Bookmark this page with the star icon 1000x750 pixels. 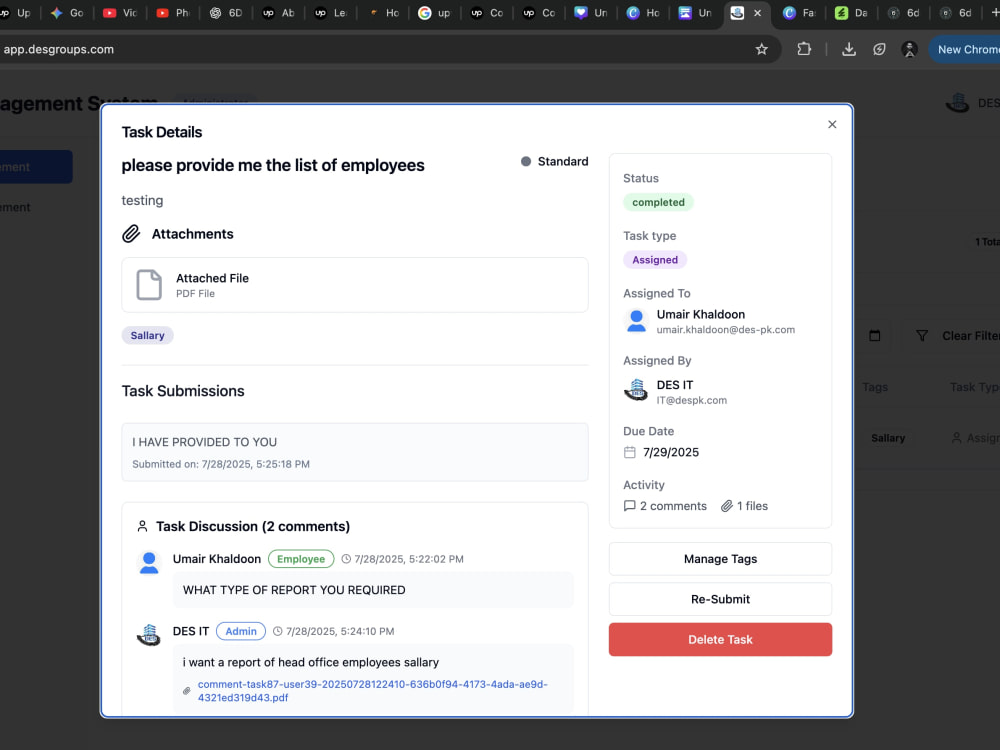pyautogui.click(x=761, y=49)
